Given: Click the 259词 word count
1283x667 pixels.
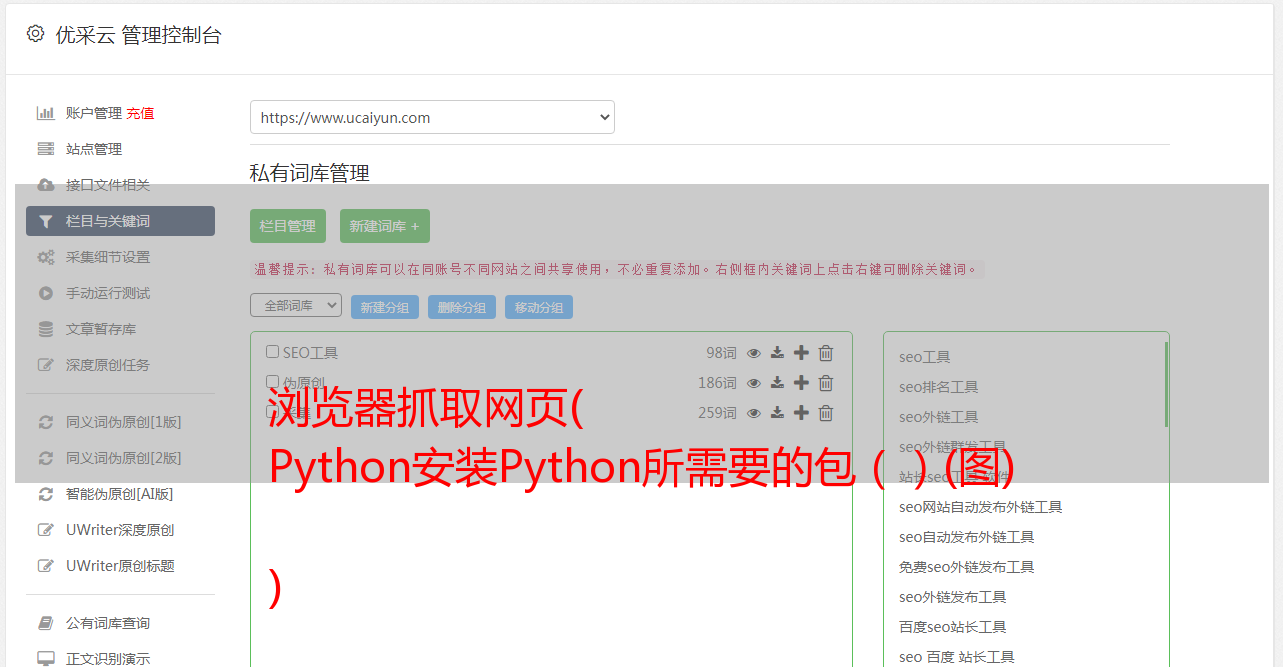Looking at the screenshot, I should 717,413.
